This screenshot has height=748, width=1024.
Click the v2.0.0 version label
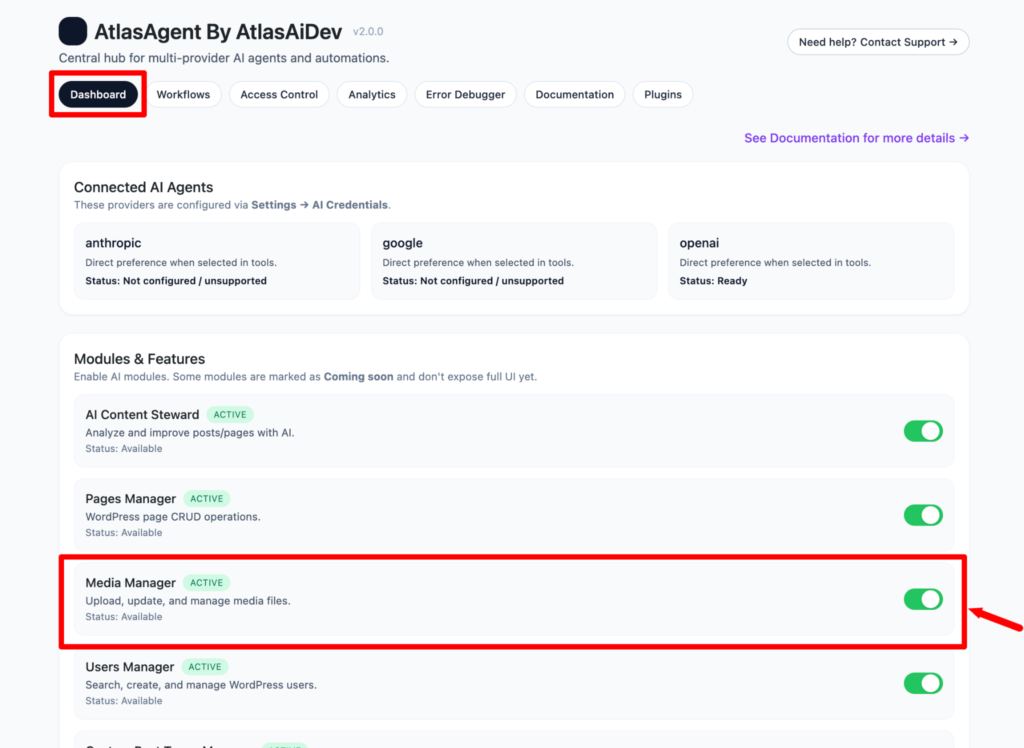[x=368, y=31]
